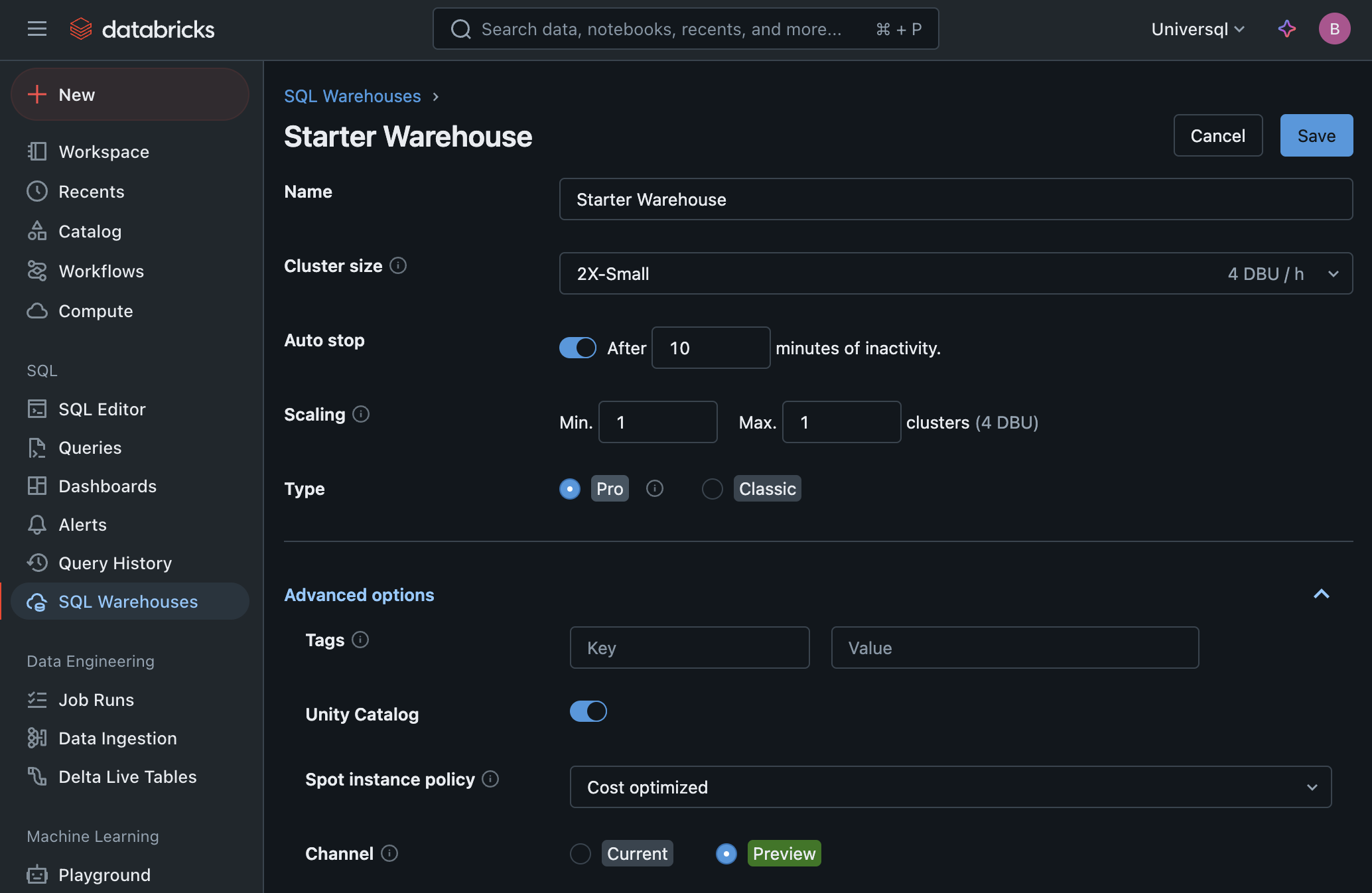Click the plus icon next to New
This screenshot has width=1372, height=893.
point(37,94)
